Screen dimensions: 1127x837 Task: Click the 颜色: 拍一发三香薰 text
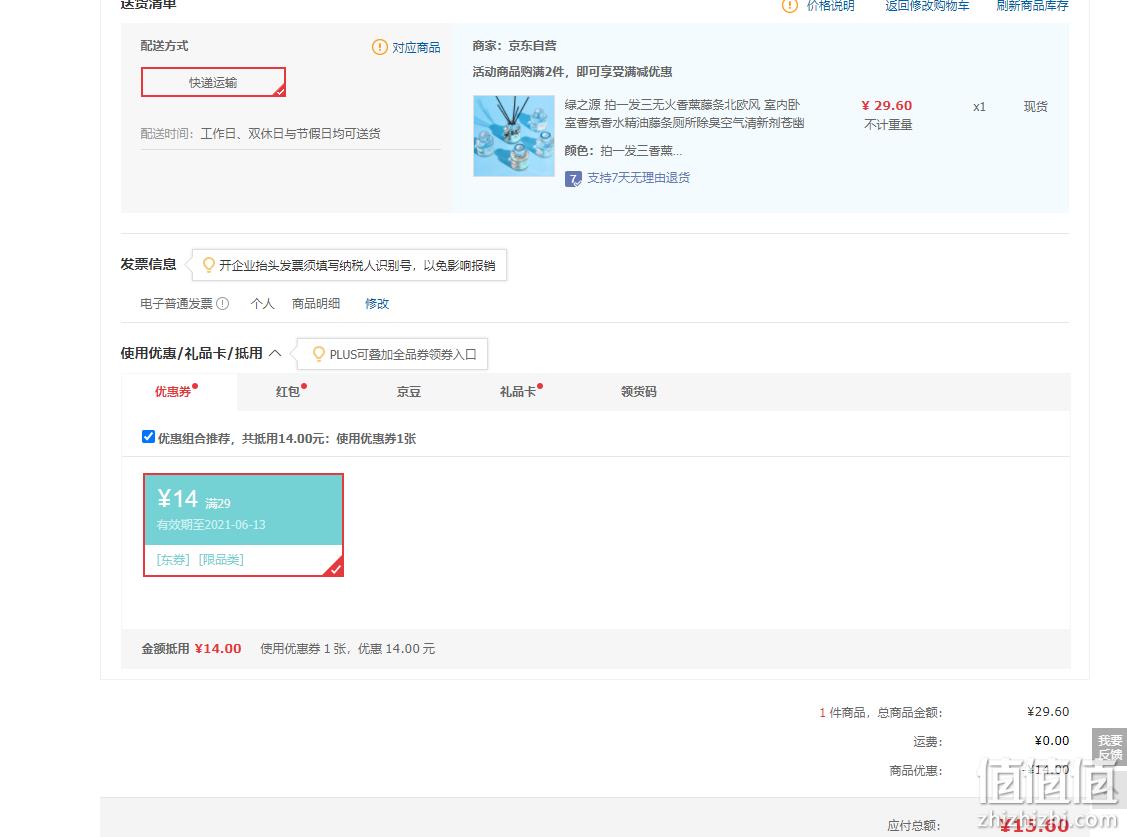623,150
